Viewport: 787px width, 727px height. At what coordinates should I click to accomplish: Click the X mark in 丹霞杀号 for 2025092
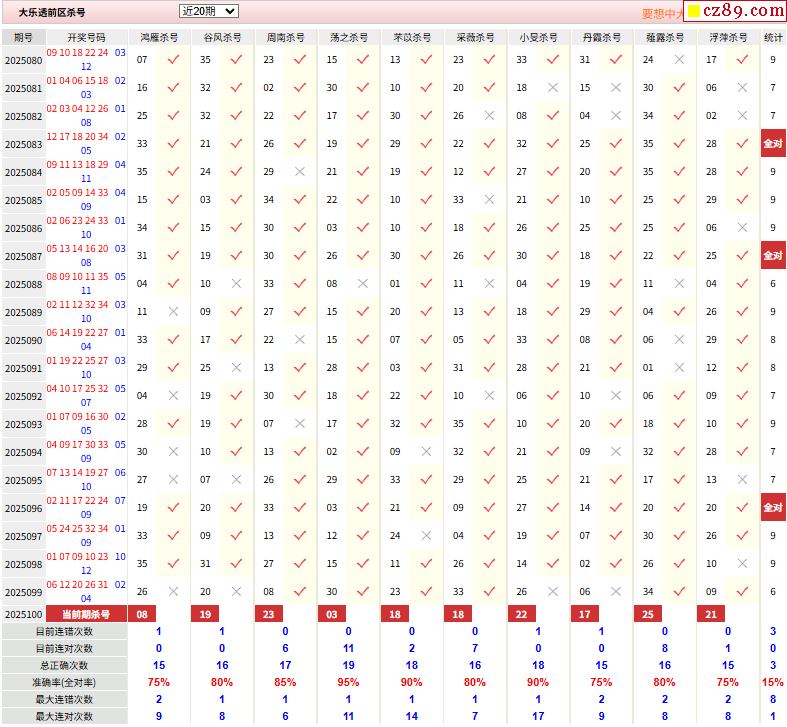(x=616, y=396)
